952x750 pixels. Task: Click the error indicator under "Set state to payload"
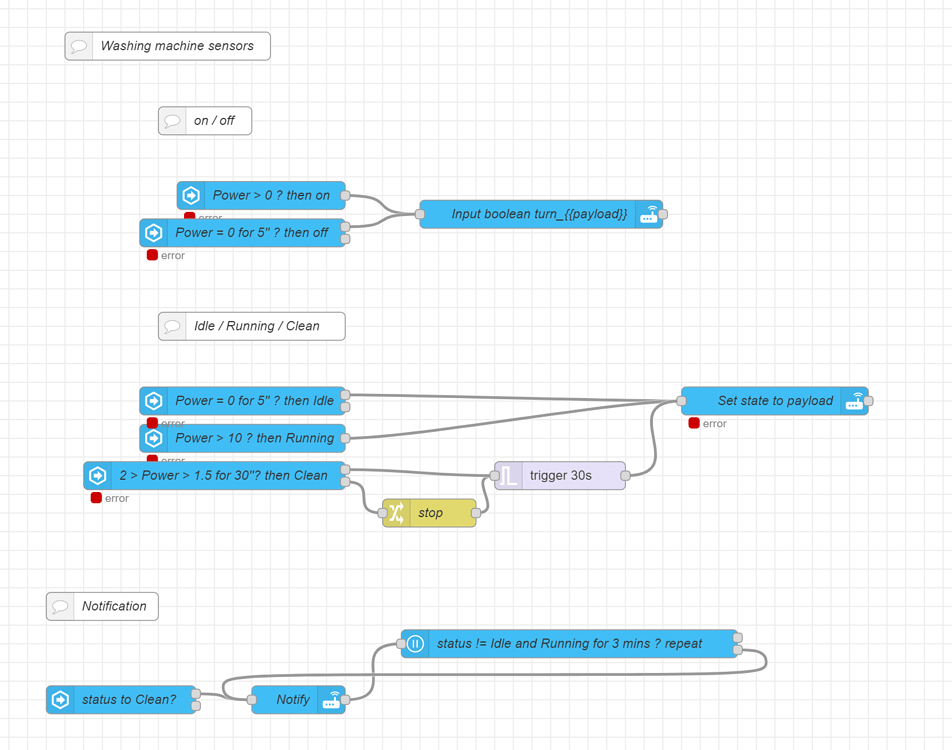click(693, 423)
